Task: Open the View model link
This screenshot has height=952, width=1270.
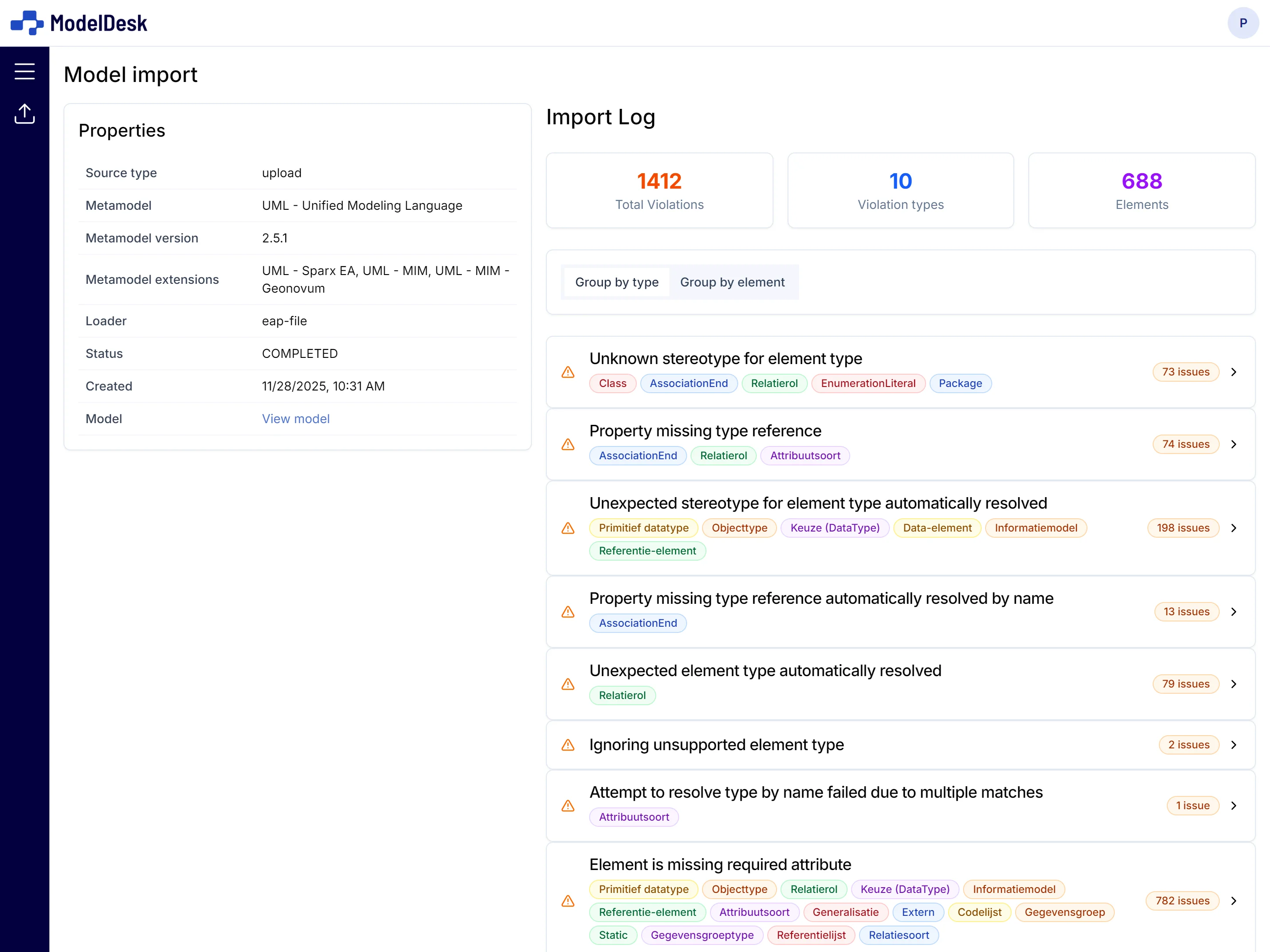Action: (296, 419)
